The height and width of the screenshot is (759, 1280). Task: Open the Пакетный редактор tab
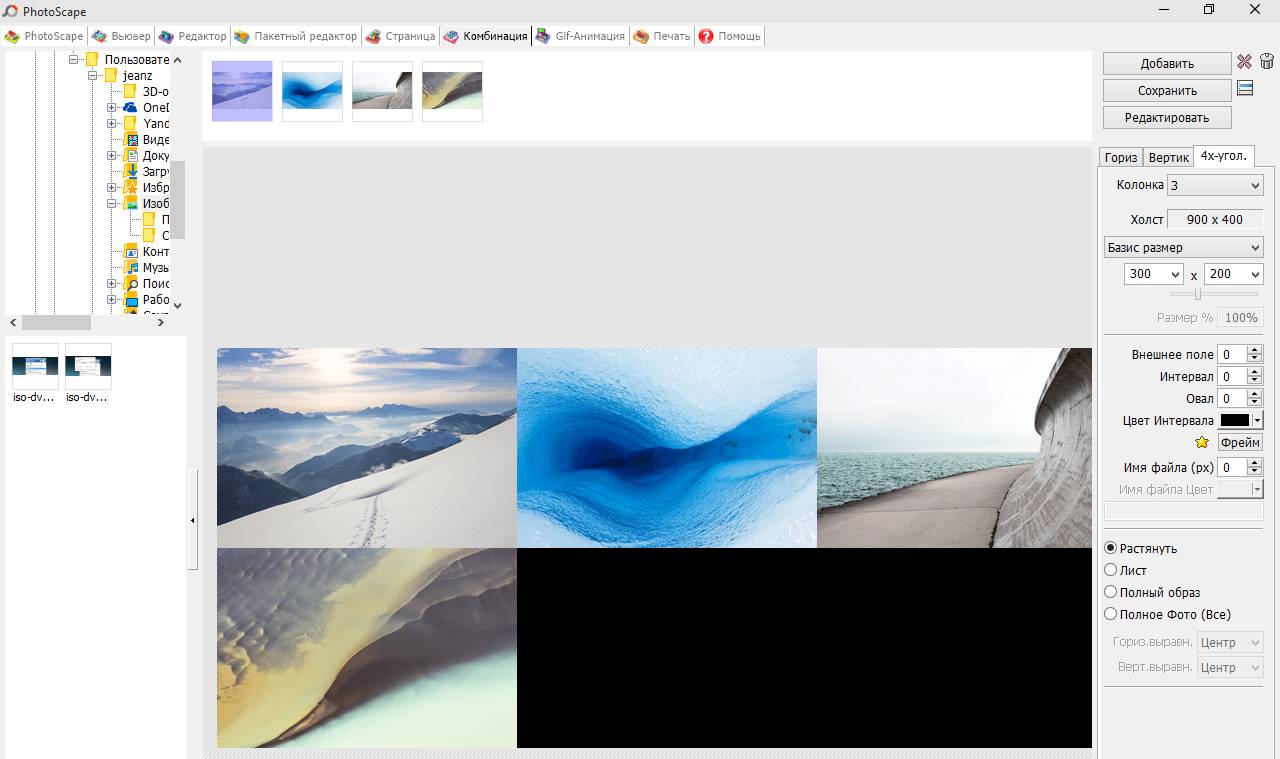(295, 36)
